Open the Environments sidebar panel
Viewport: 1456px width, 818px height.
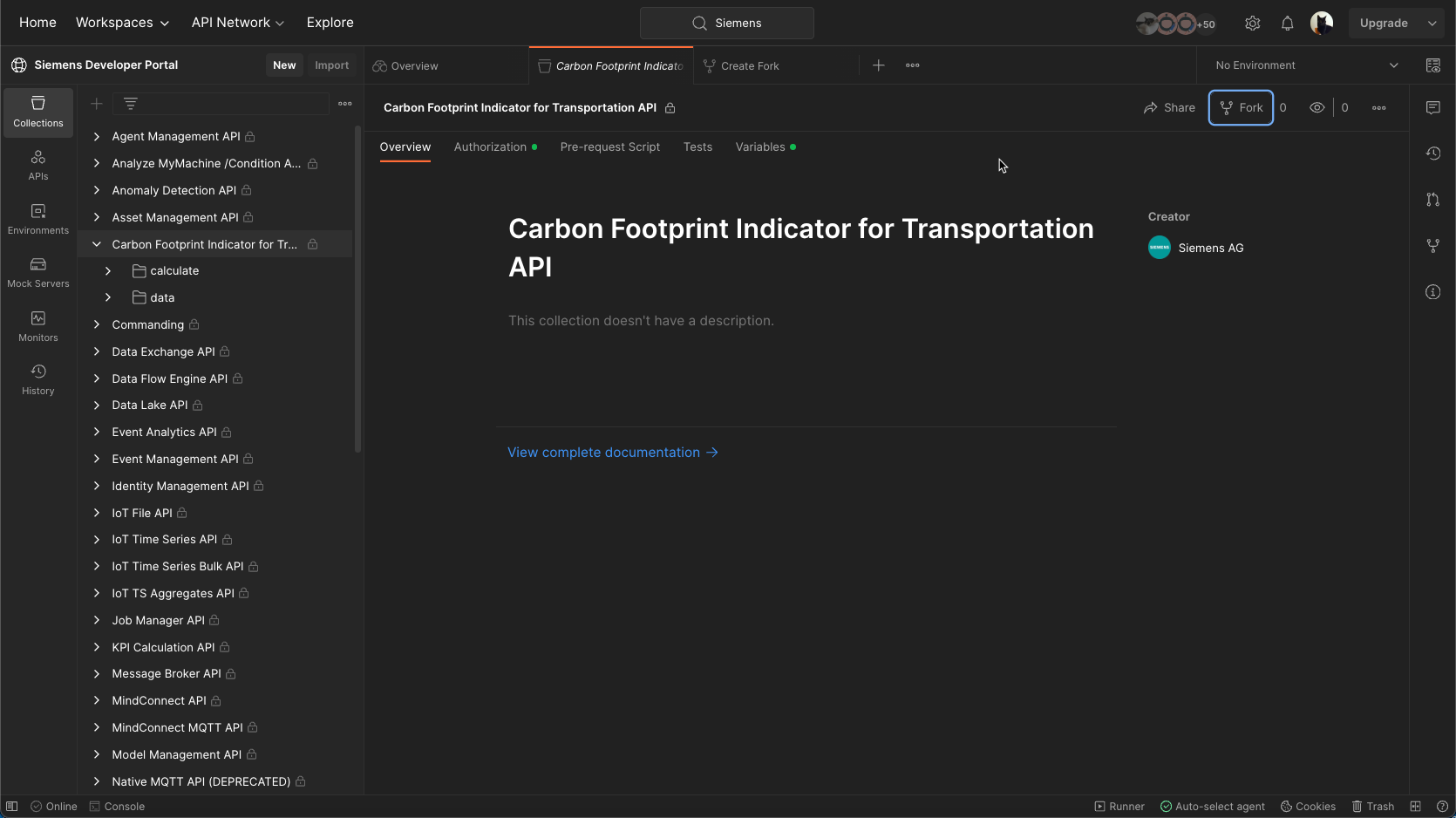point(38,219)
